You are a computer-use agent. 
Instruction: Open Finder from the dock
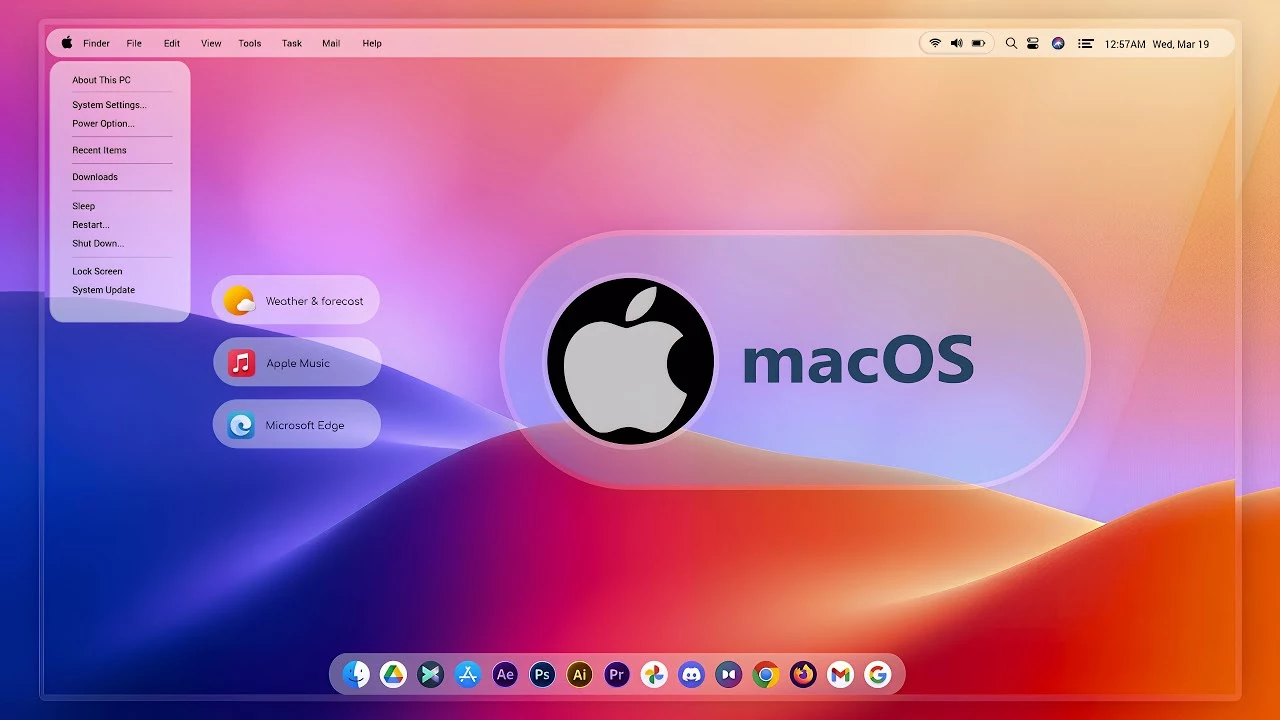pos(356,675)
